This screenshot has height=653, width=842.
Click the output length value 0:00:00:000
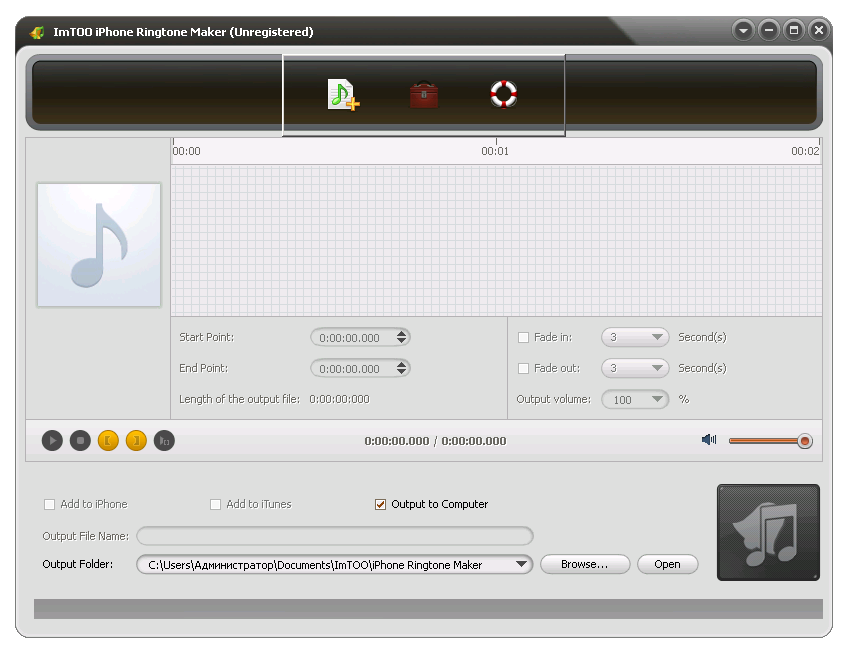[x=339, y=399]
